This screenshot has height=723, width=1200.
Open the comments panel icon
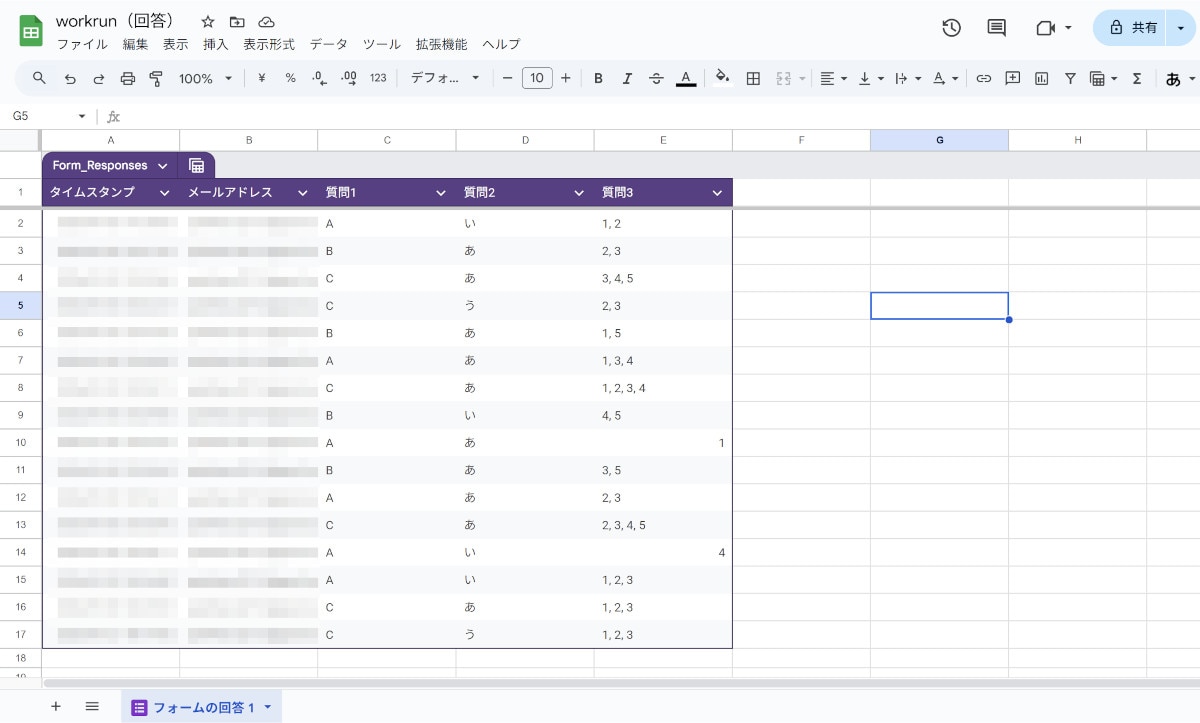click(996, 28)
